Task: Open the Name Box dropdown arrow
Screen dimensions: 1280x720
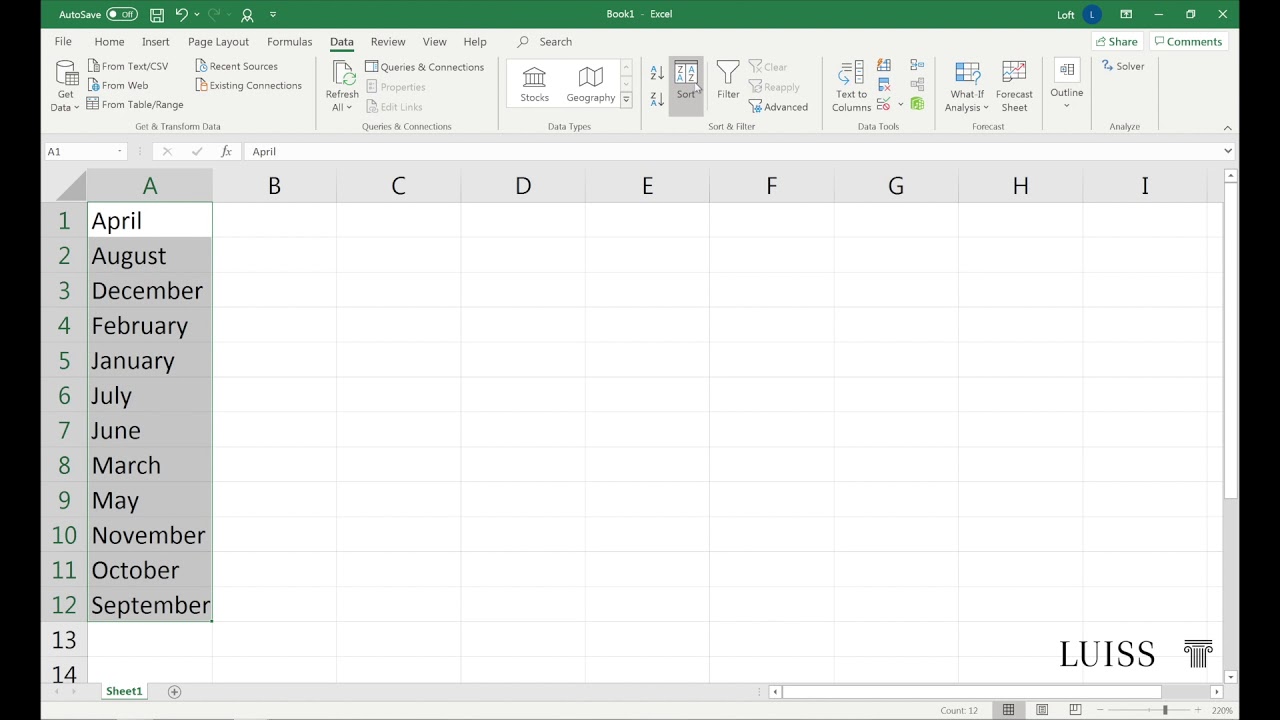Action: coord(120,152)
